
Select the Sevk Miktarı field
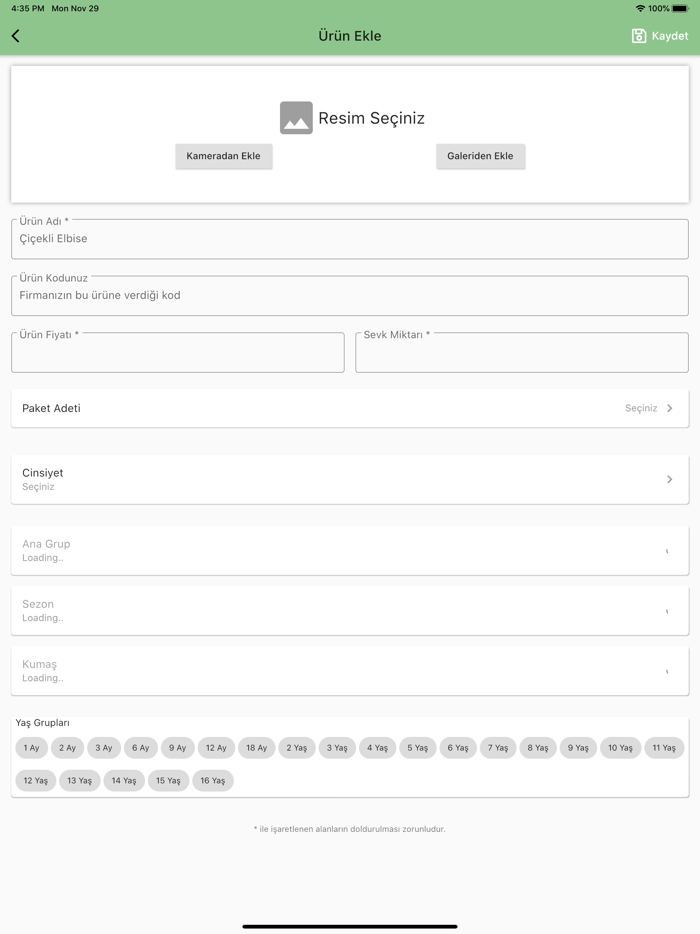pyautogui.click(x=522, y=353)
